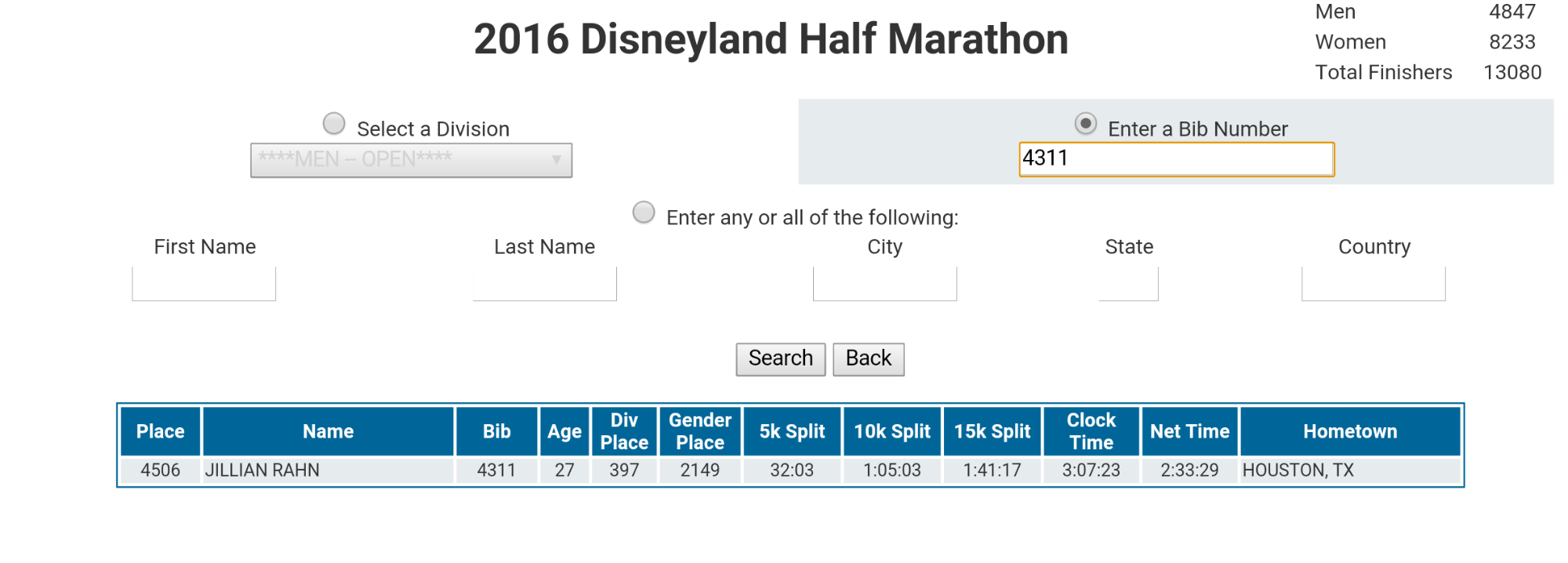The width and height of the screenshot is (1568, 563).
Task: Click the Back button
Action: pyautogui.click(x=868, y=359)
